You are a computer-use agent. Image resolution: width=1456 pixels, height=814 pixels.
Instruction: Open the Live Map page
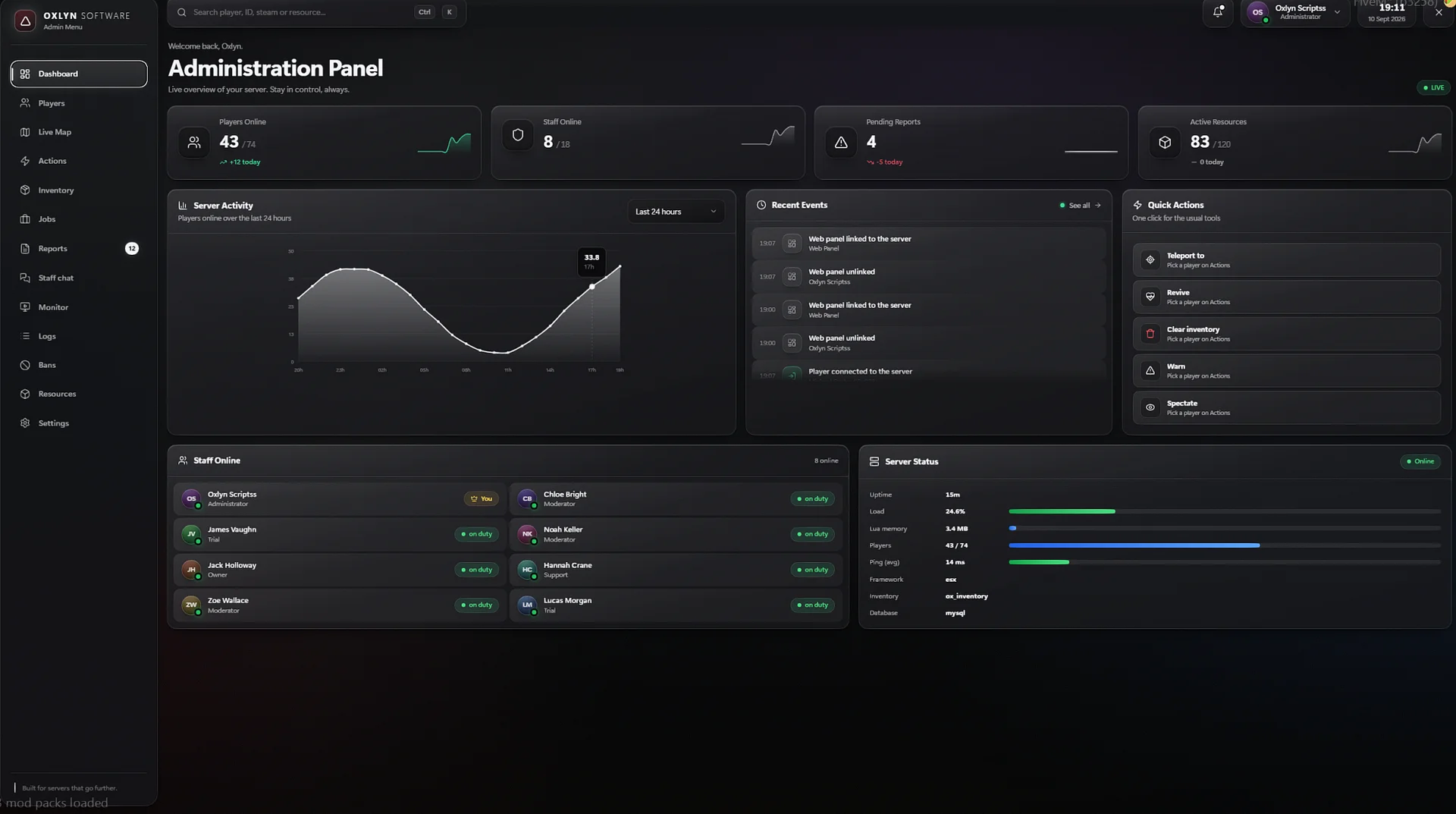tap(79, 132)
